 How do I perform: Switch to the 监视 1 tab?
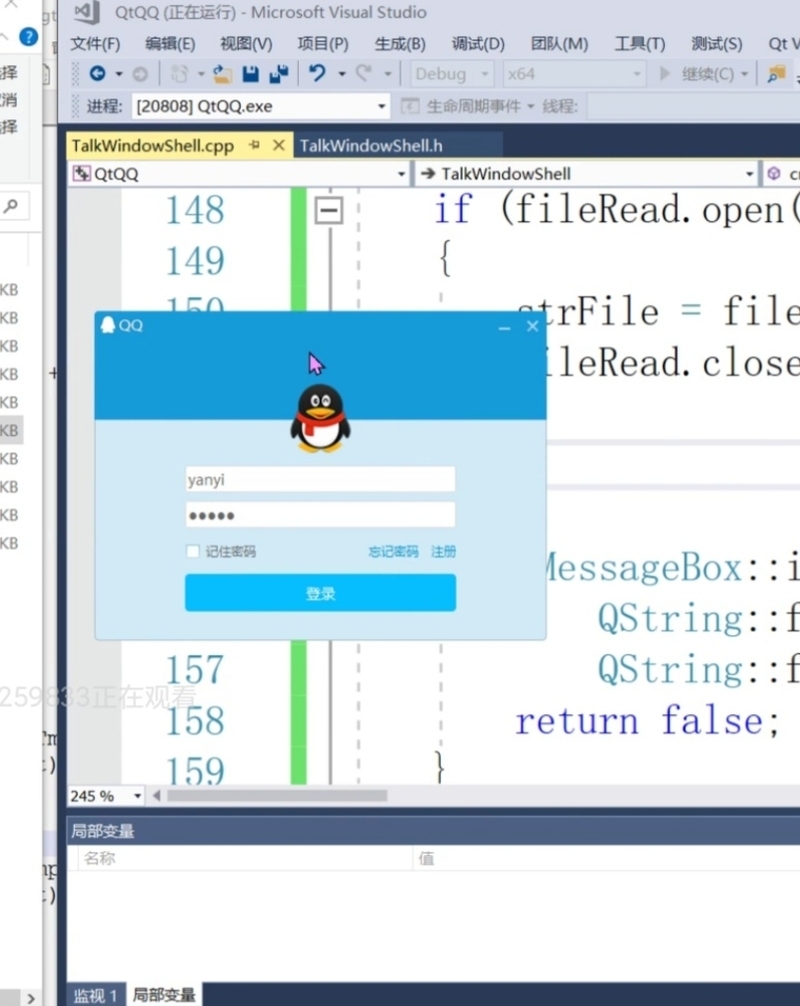[x=95, y=995]
